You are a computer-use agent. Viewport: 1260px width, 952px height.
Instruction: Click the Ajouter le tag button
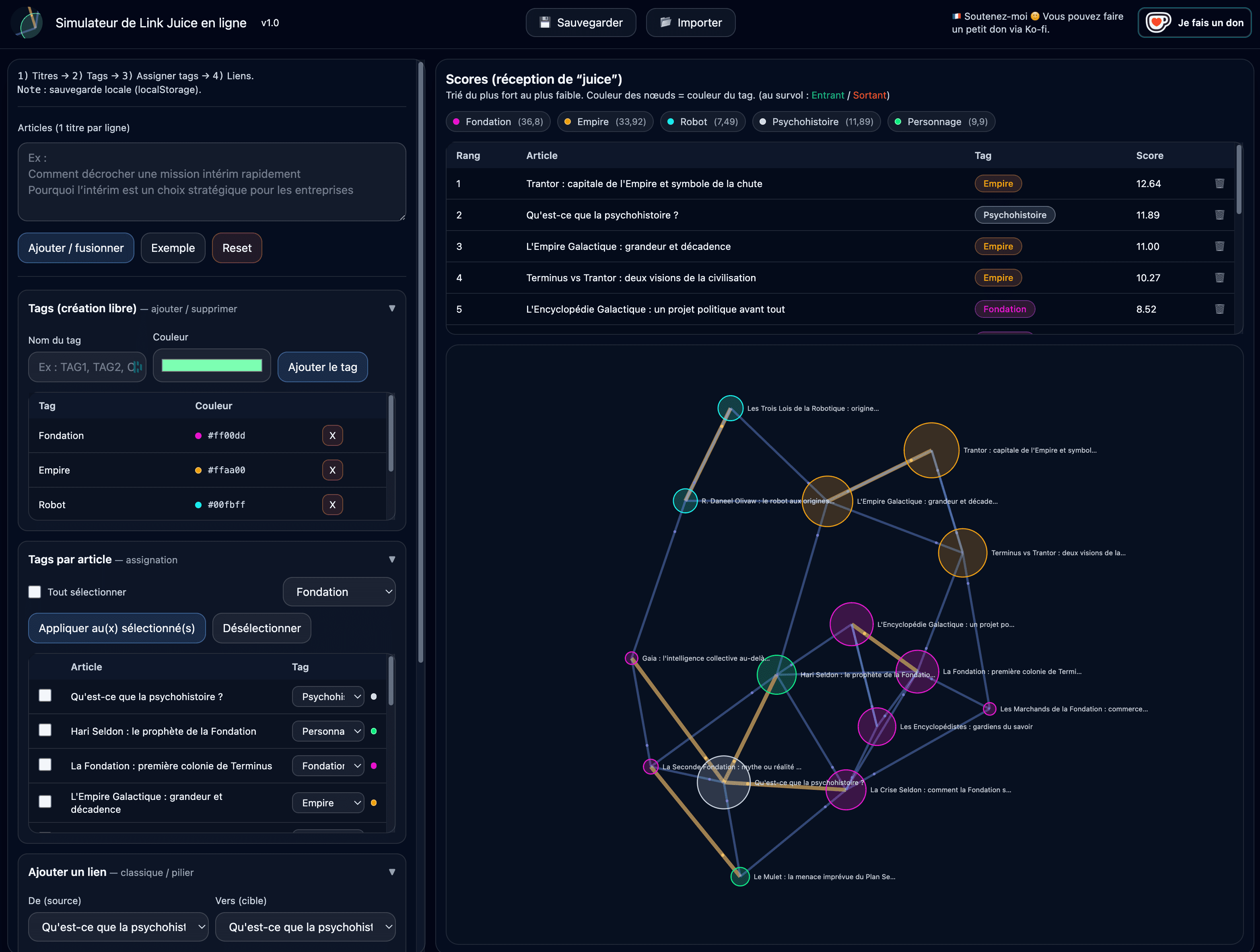[x=322, y=367]
